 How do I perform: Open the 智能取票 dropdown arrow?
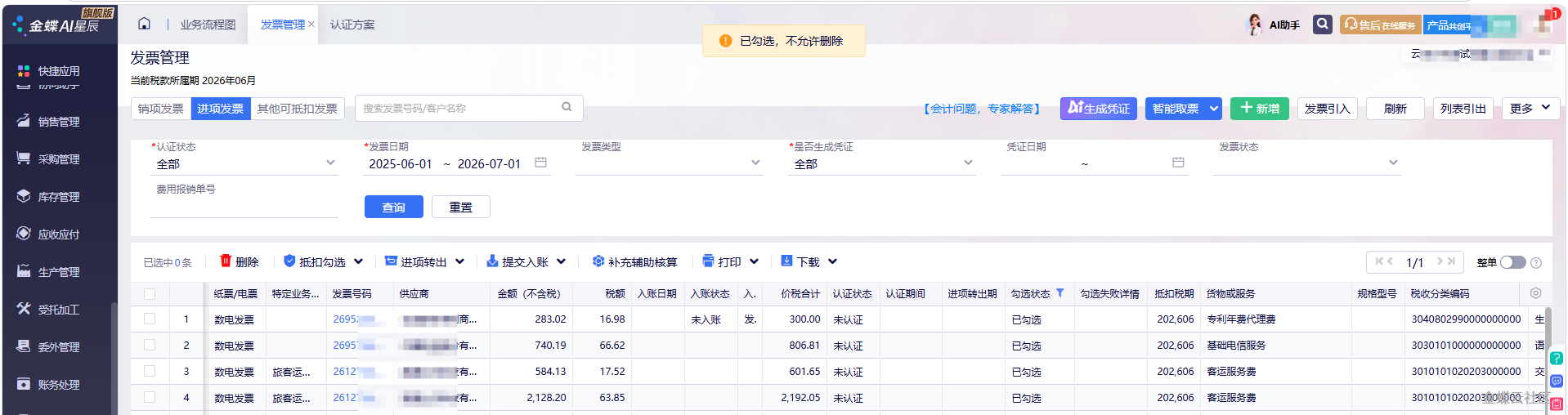pyautogui.click(x=1214, y=108)
